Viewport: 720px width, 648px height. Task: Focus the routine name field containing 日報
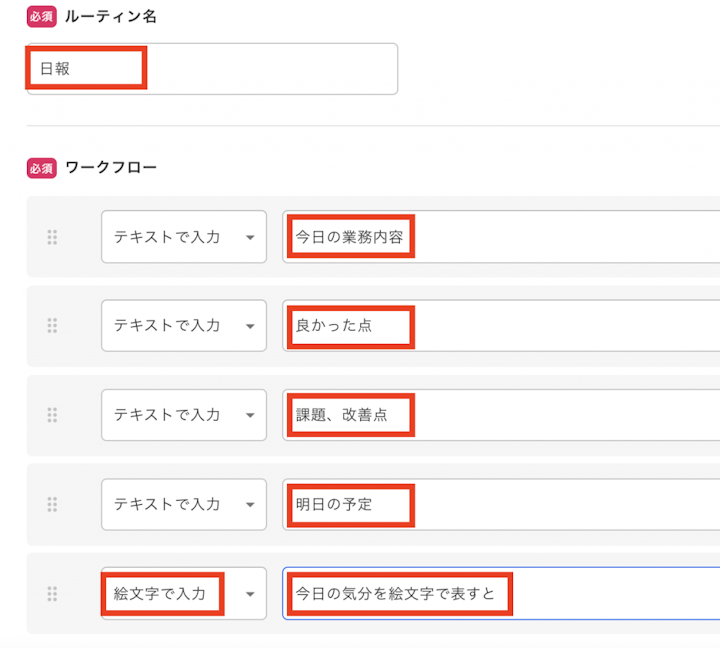coord(212,69)
